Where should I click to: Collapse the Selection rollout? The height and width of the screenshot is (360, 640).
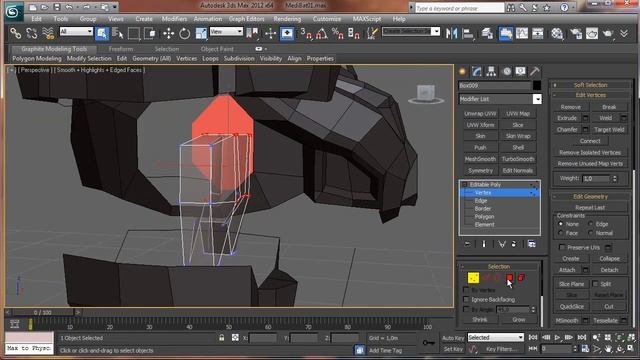point(499,266)
